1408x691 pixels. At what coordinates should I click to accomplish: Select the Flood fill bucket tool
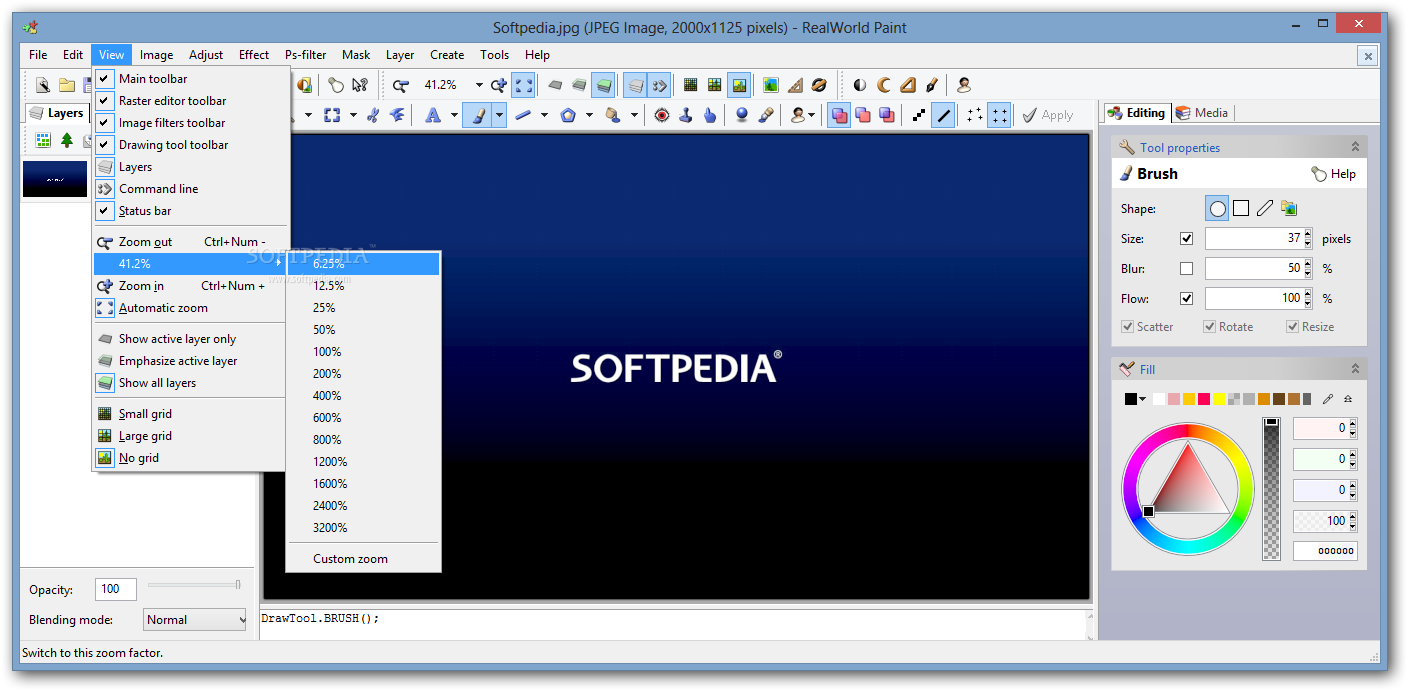pyautogui.click(x=613, y=115)
